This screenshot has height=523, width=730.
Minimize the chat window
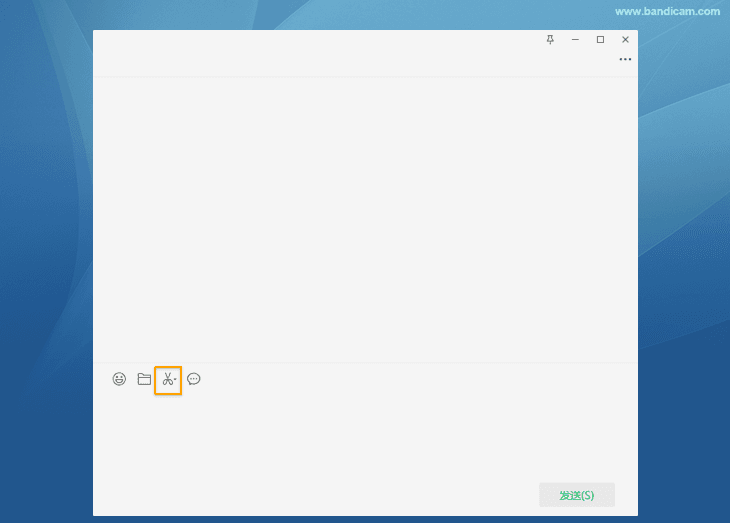pos(575,39)
